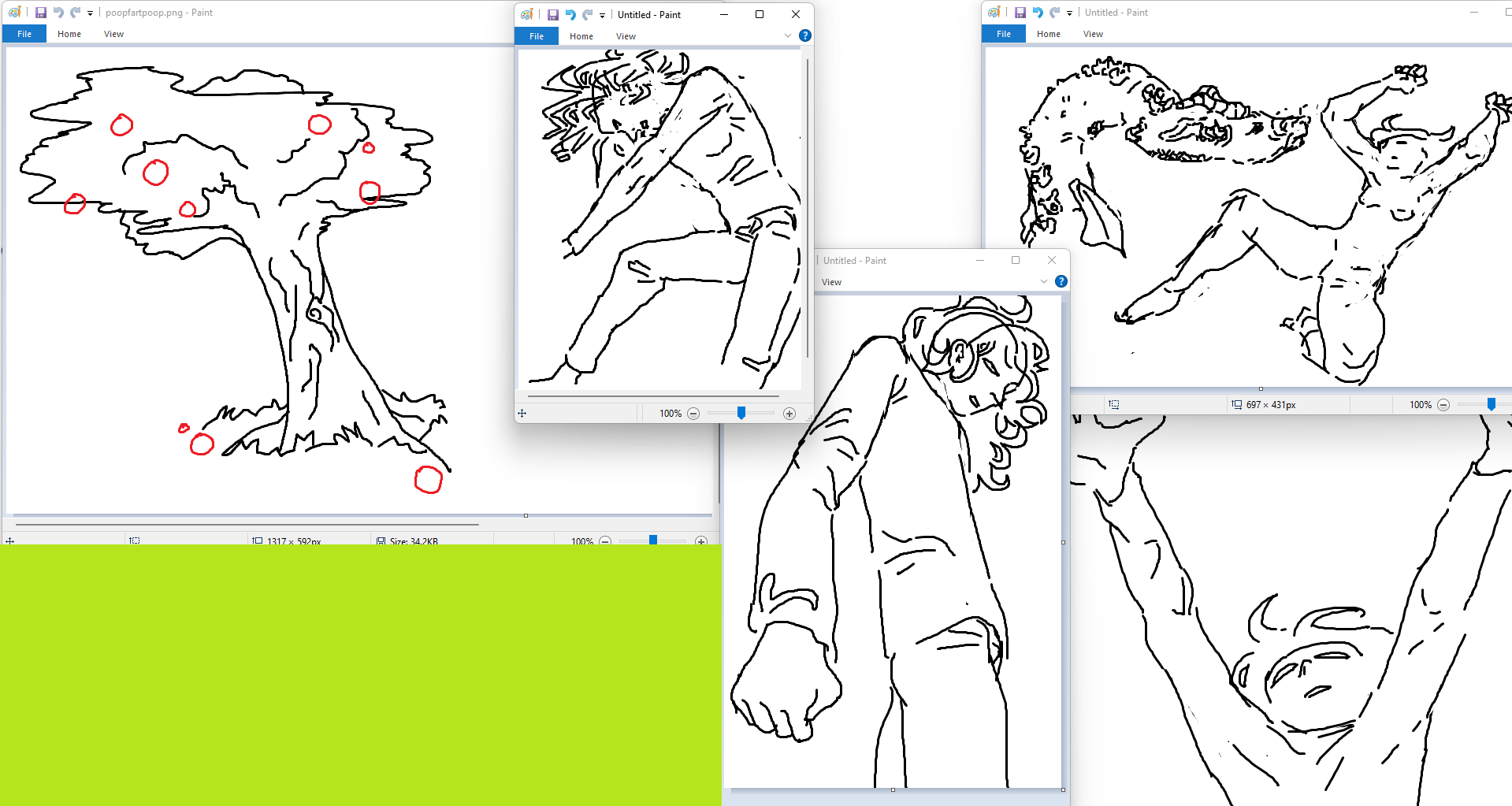The height and width of the screenshot is (806, 1512).
Task: Close the lower-middle Untitled Paint window
Action: 1052,260
